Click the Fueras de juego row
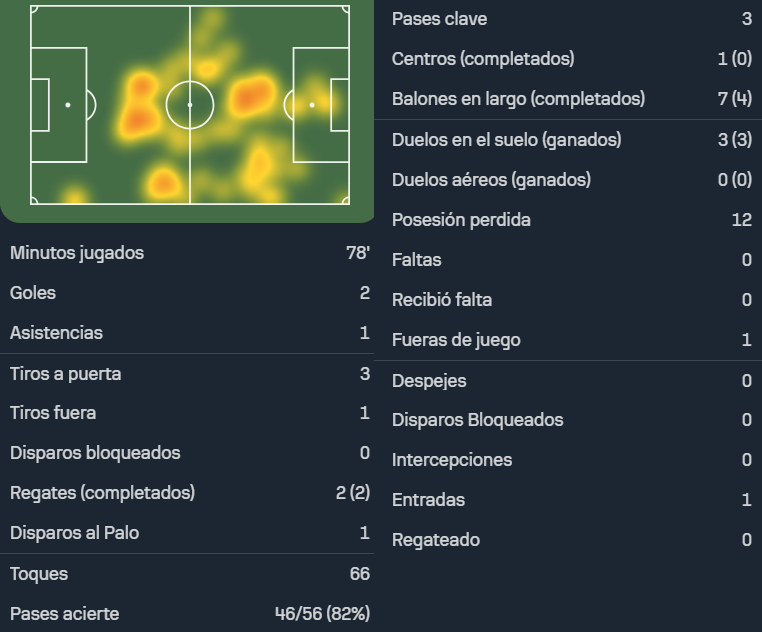The height and width of the screenshot is (632, 762). point(568,340)
